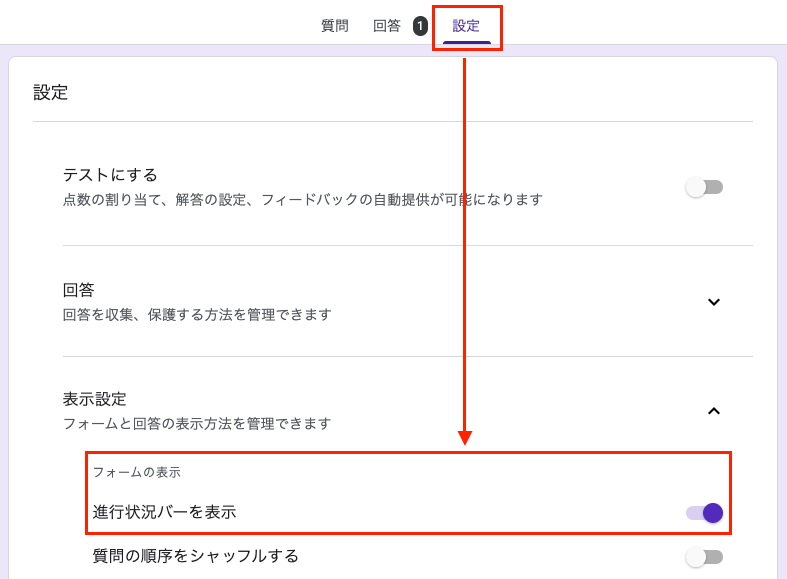Open the 質問 tab
Viewport: 787px width, 579px height.
pyautogui.click(x=334, y=26)
